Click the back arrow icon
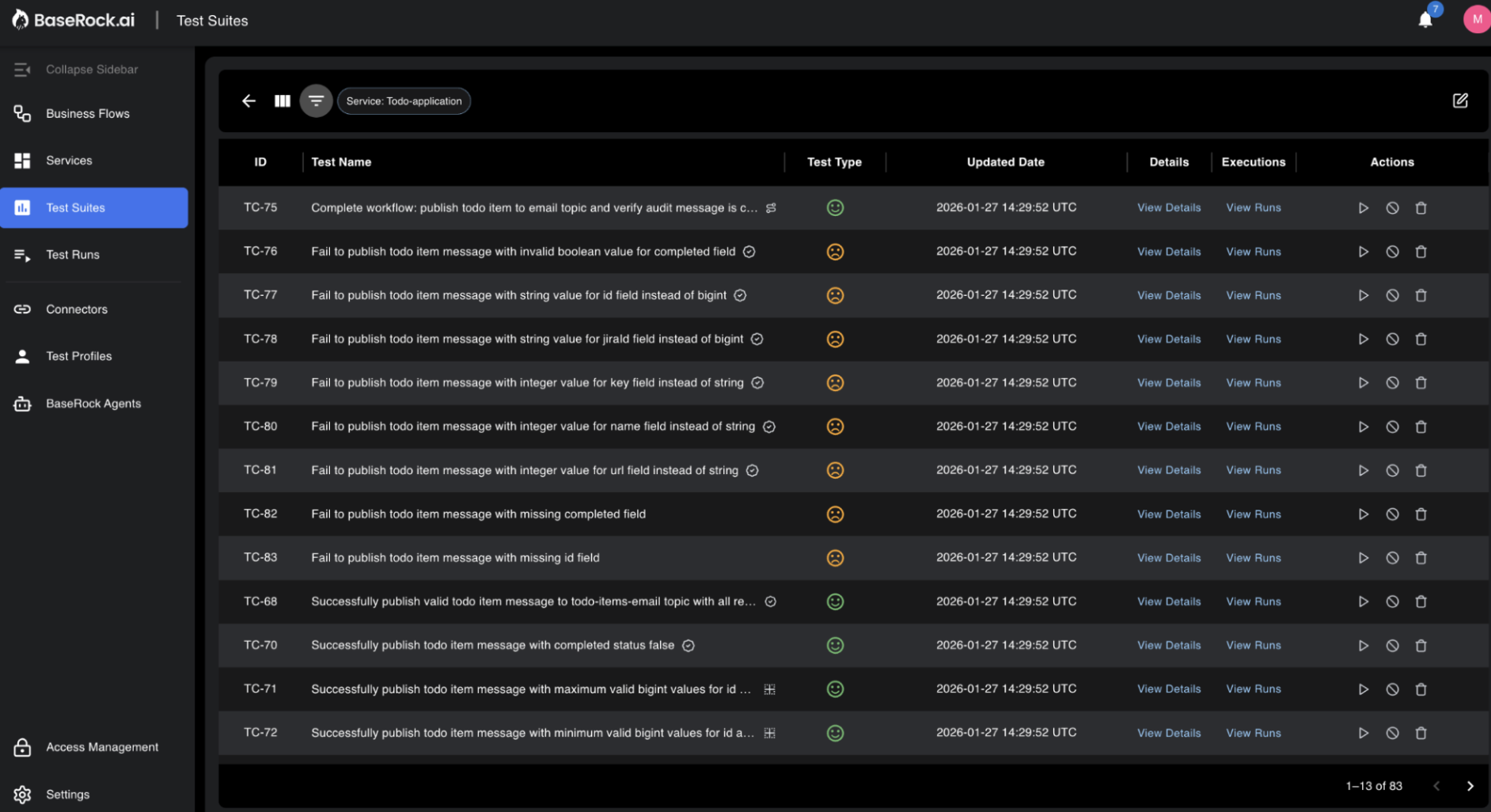This screenshot has height=812, width=1491. (x=248, y=101)
